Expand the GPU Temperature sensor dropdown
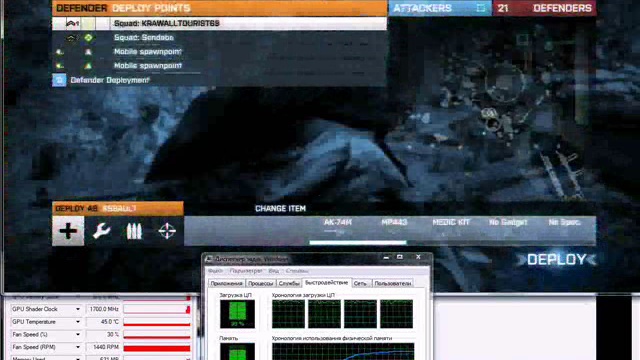Image resolution: width=640 pixels, height=360 pixels. click(78, 322)
